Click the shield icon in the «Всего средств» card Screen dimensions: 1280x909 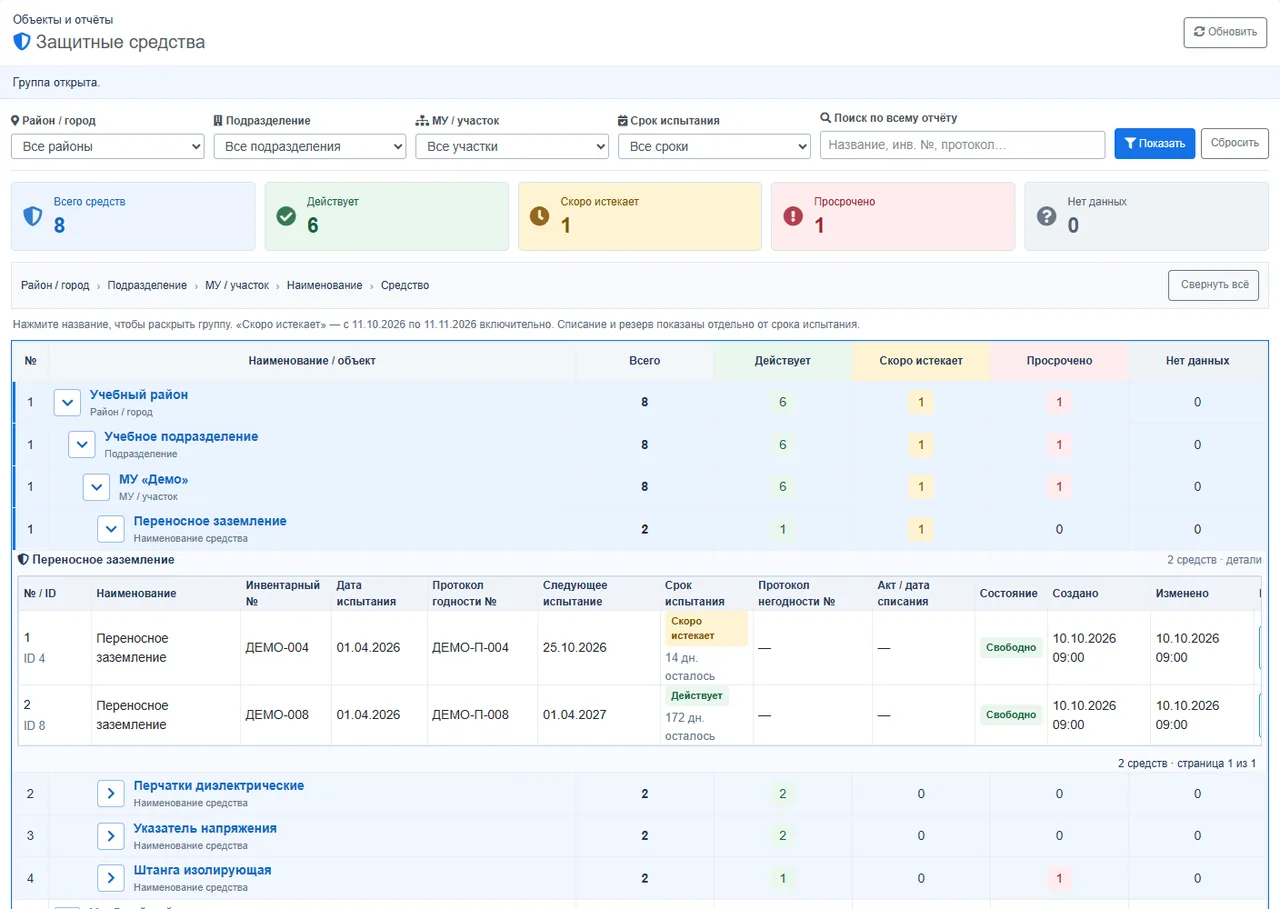pos(33,216)
